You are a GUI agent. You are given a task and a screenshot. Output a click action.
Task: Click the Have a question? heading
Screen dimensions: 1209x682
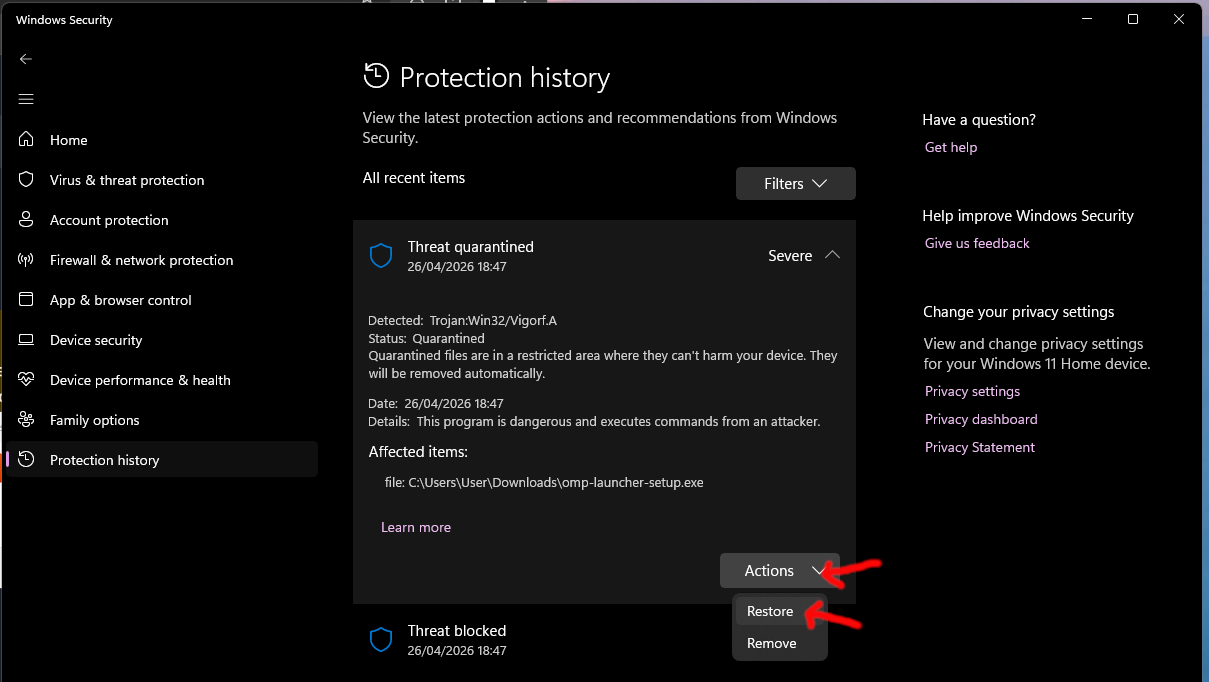click(x=979, y=120)
